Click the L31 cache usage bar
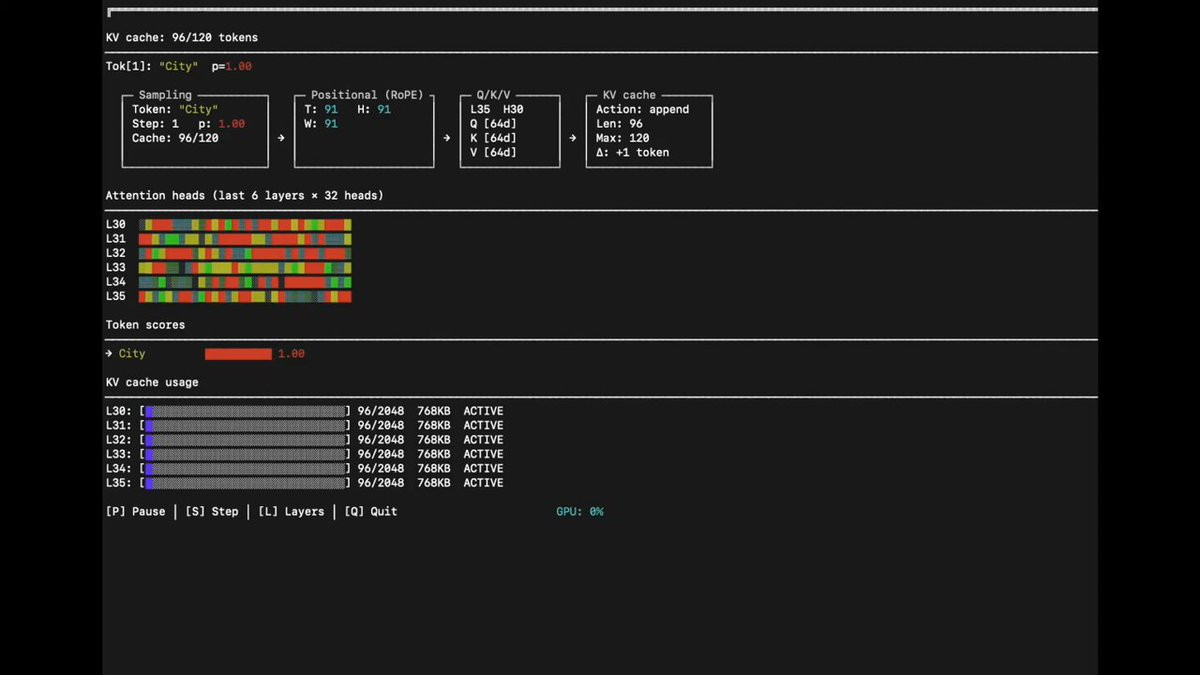The image size is (1200, 675). click(x=245, y=425)
